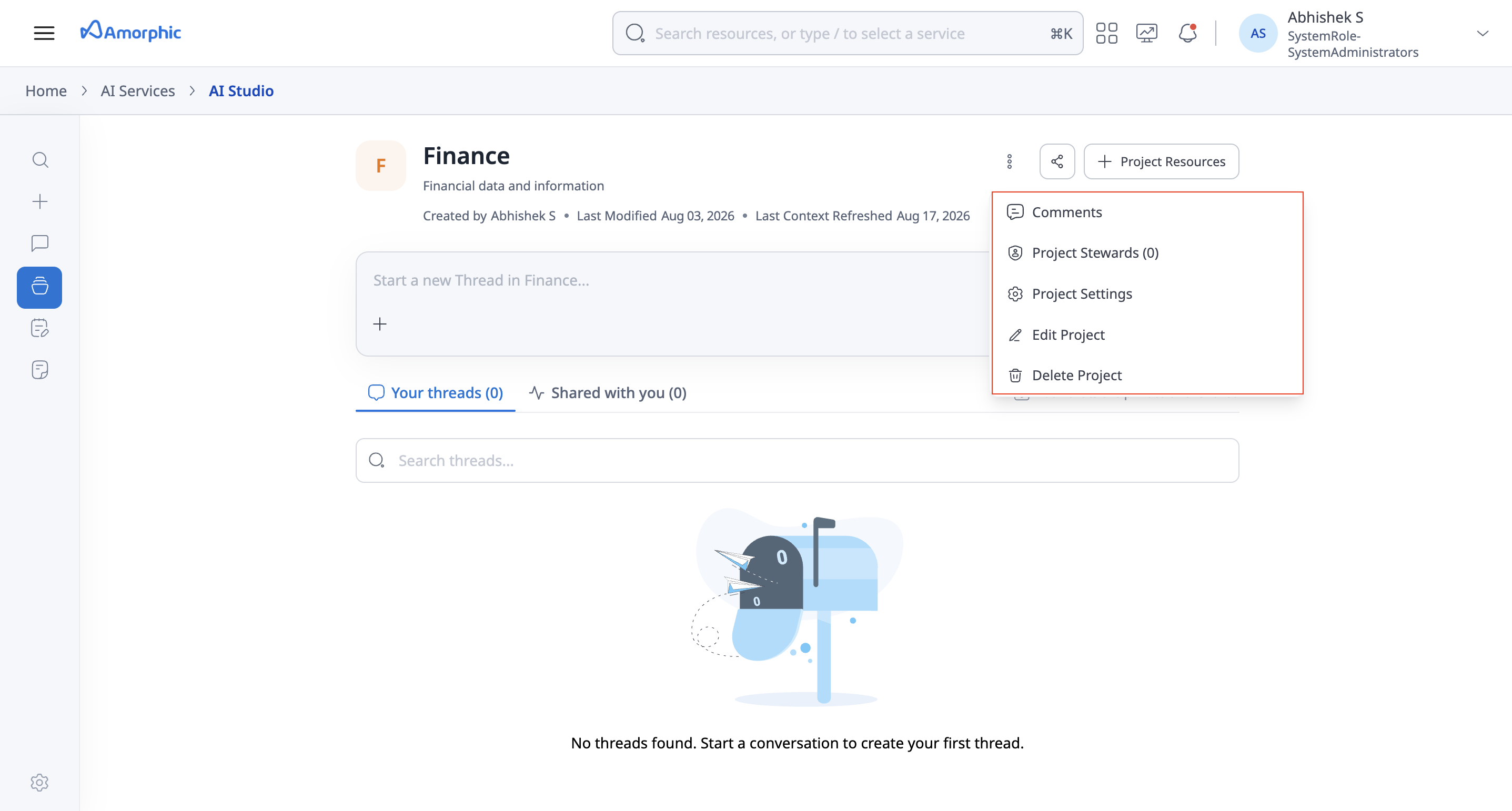The image size is (1512, 811).
Task: Toggle the three-dot project options menu
Action: (x=1010, y=161)
